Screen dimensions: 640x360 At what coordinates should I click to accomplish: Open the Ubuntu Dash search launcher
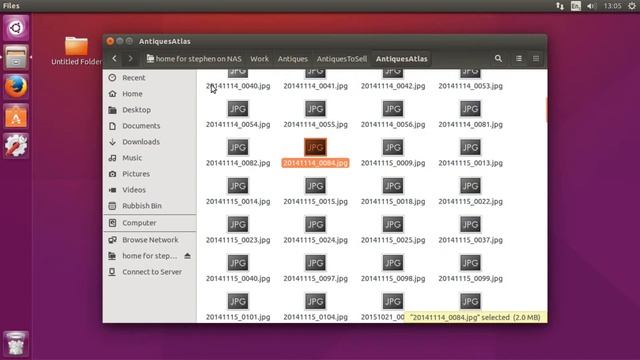click(x=16, y=28)
